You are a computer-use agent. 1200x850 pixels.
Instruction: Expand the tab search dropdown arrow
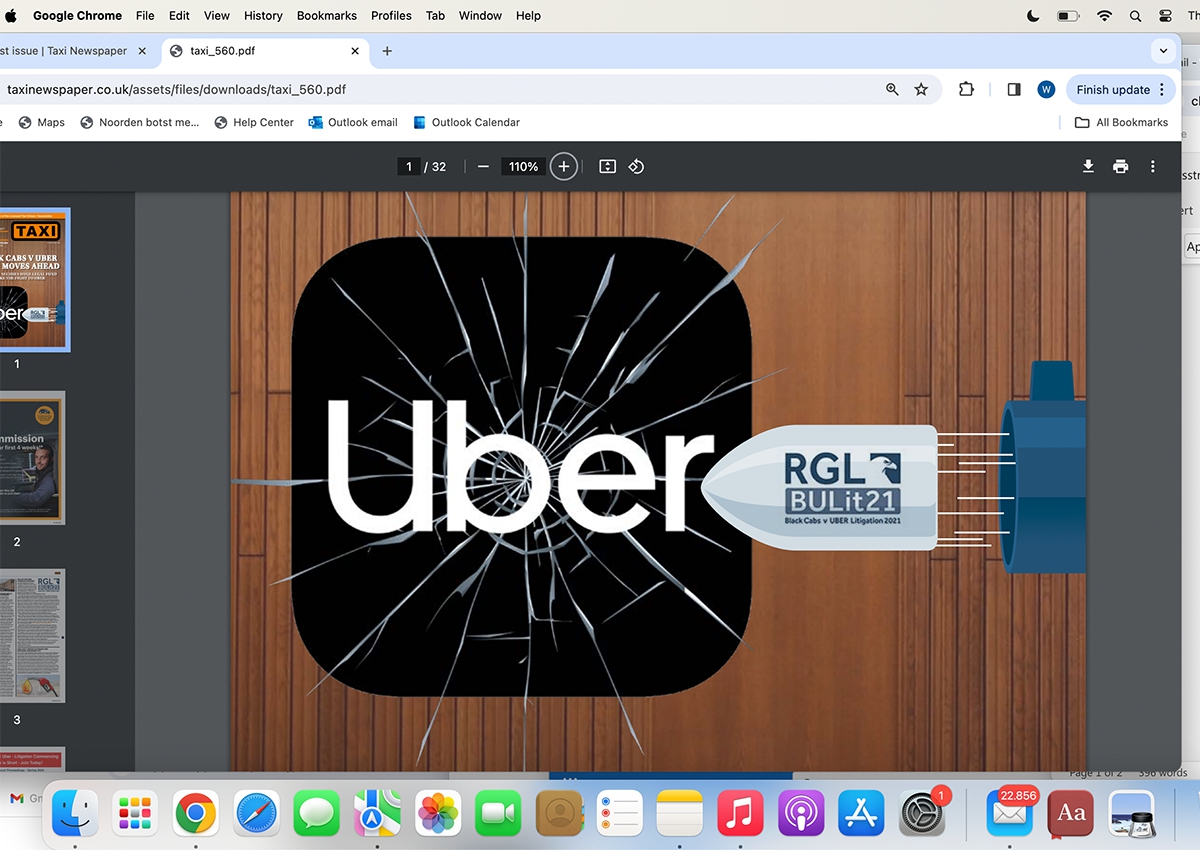point(1162,51)
